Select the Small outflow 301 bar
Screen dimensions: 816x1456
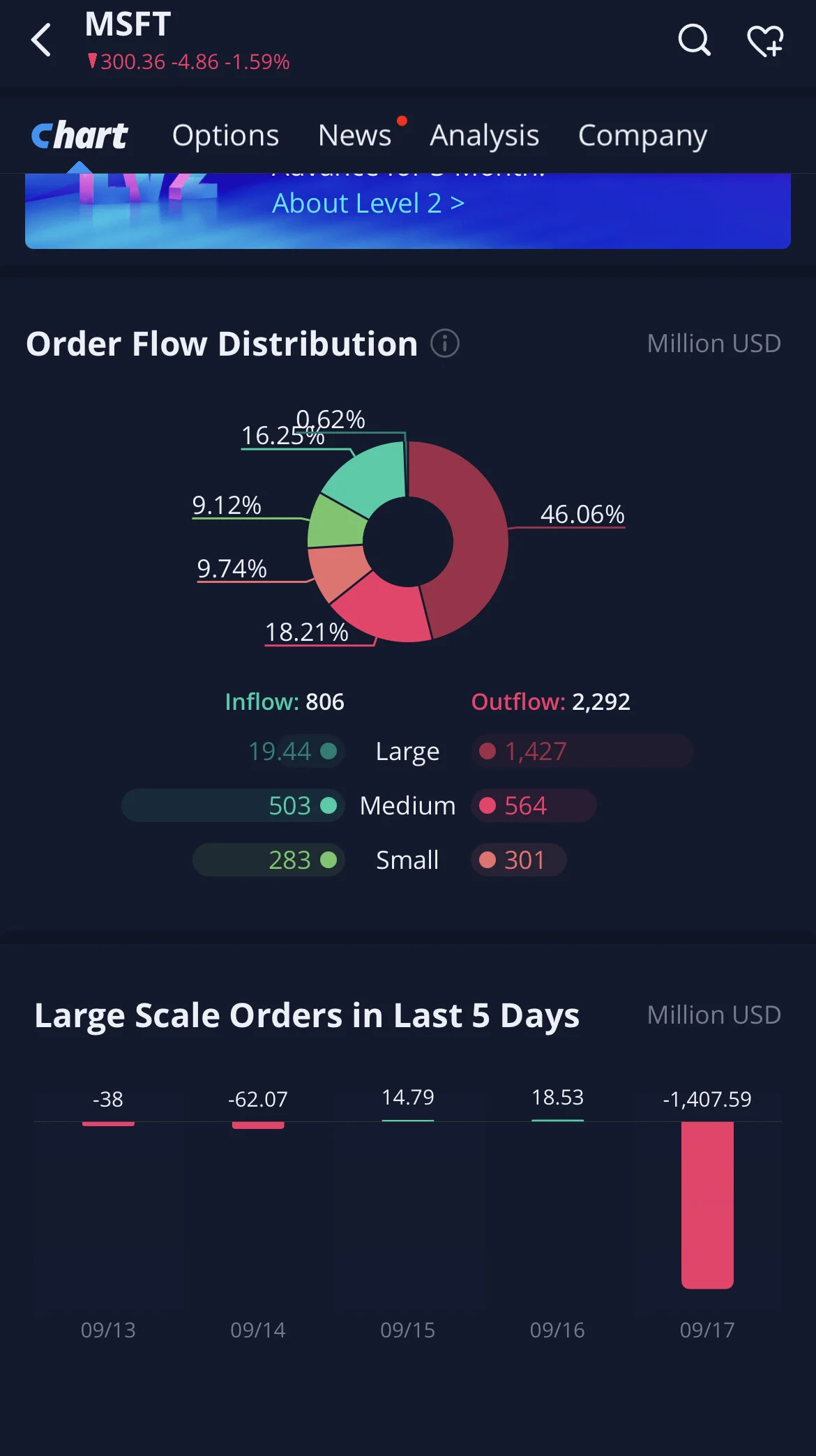tap(519, 860)
